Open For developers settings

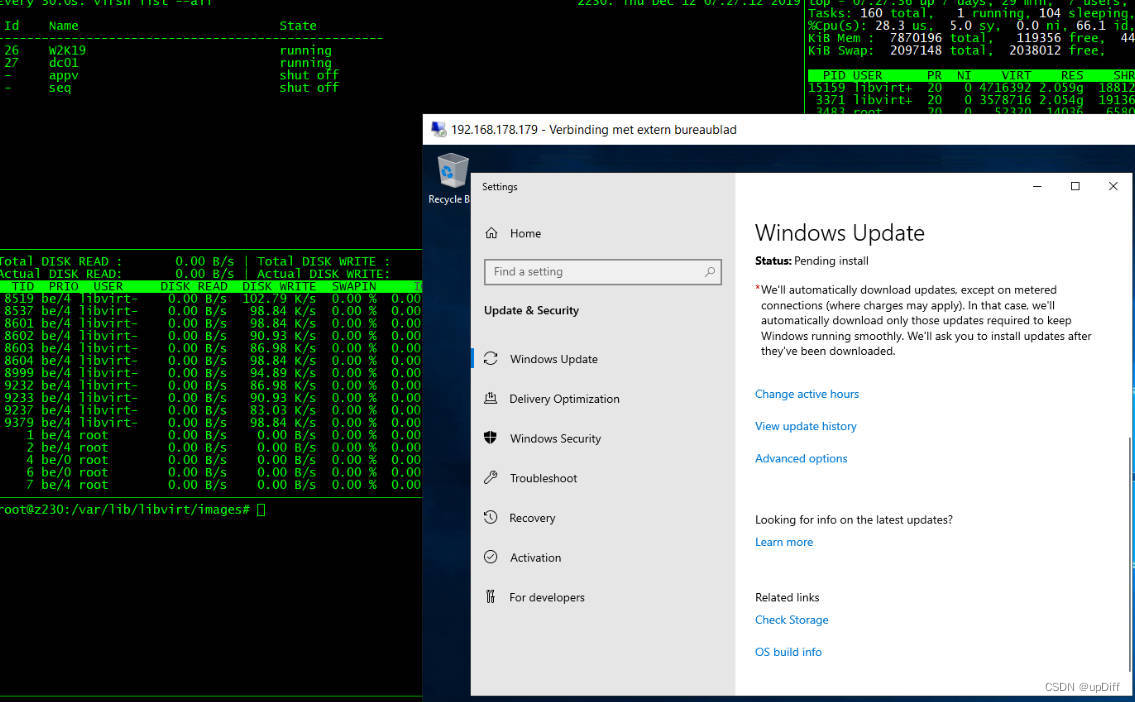603,598
